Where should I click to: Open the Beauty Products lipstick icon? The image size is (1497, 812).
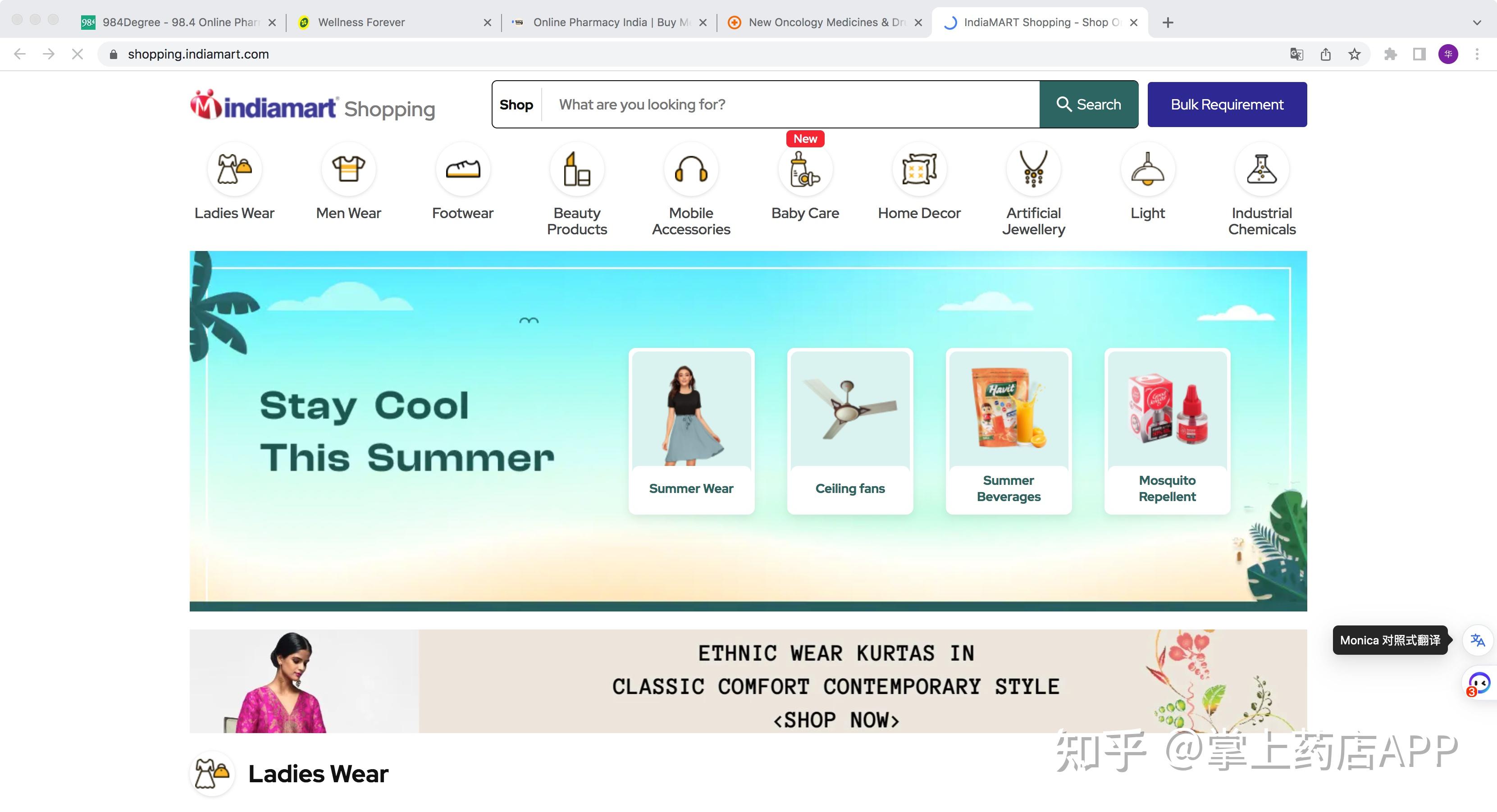[577, 170]
